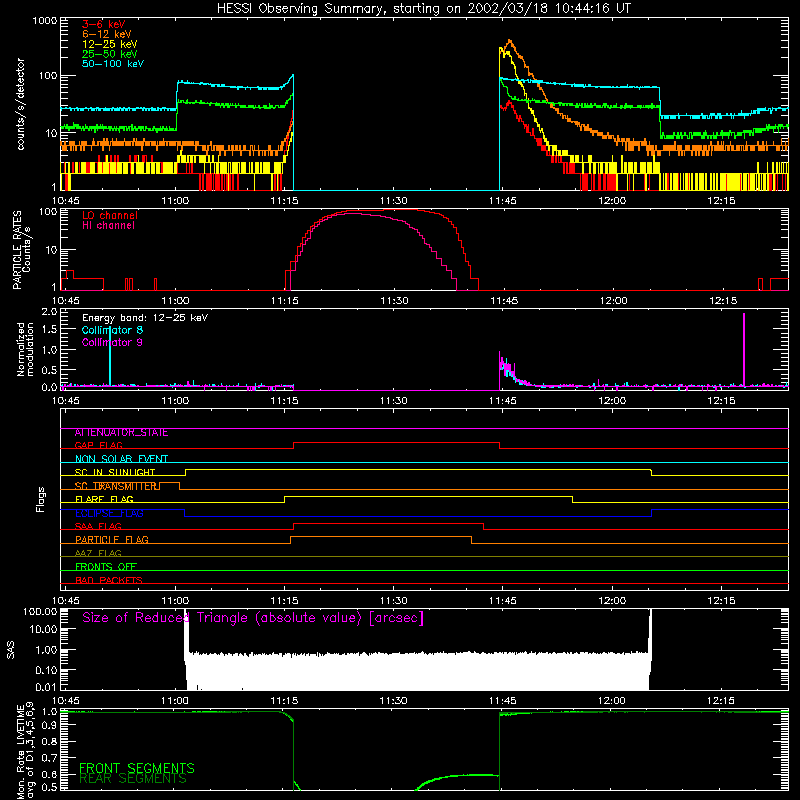Image resolution: width=800 pixels, height=800 pixels.
Task: Click the Mon. Rate LIVETIME axis label
Action: 25,750
